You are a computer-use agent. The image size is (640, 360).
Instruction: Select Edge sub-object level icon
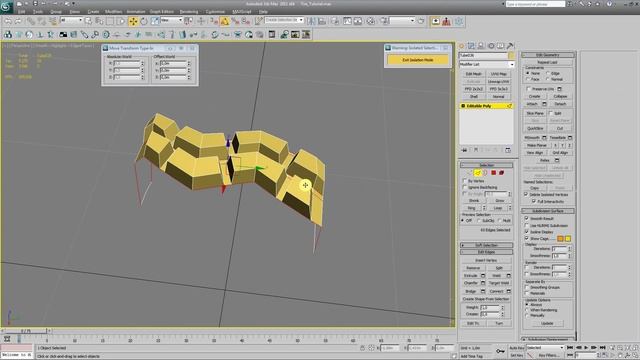click(x=478, y=173)
